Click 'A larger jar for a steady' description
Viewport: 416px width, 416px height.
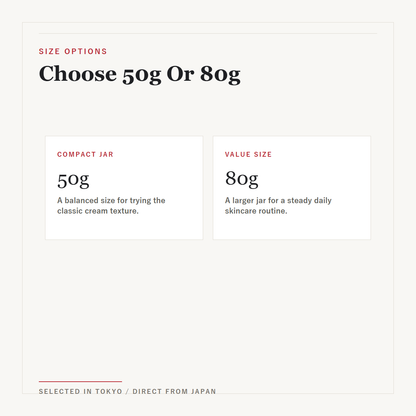(278, 200)
